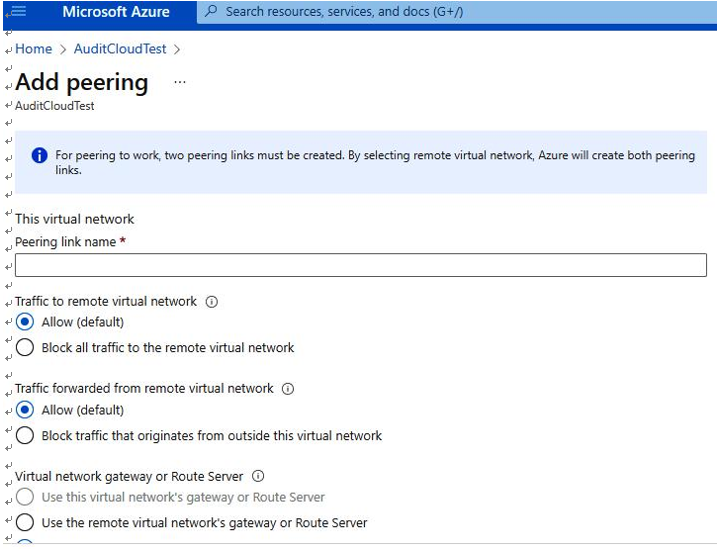
Task: Go to the Home breadcrumb link
Action: (x=34, y=49)
